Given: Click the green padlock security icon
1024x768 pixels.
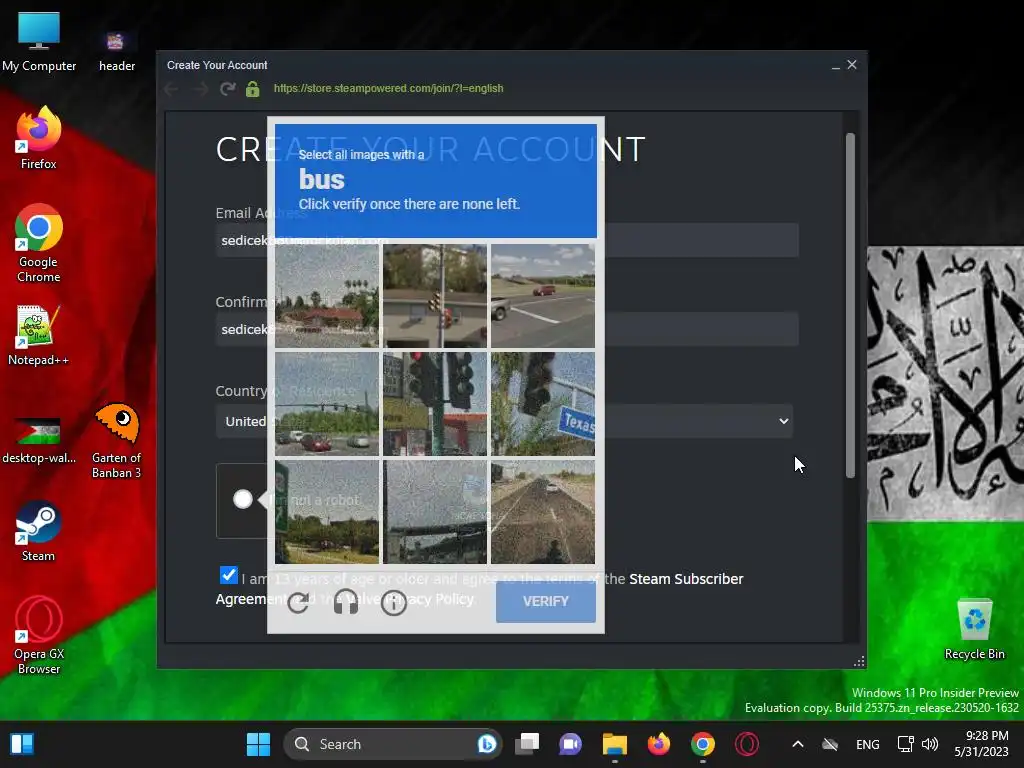Looking at the screenshot, I should click(x=253, y=89).
